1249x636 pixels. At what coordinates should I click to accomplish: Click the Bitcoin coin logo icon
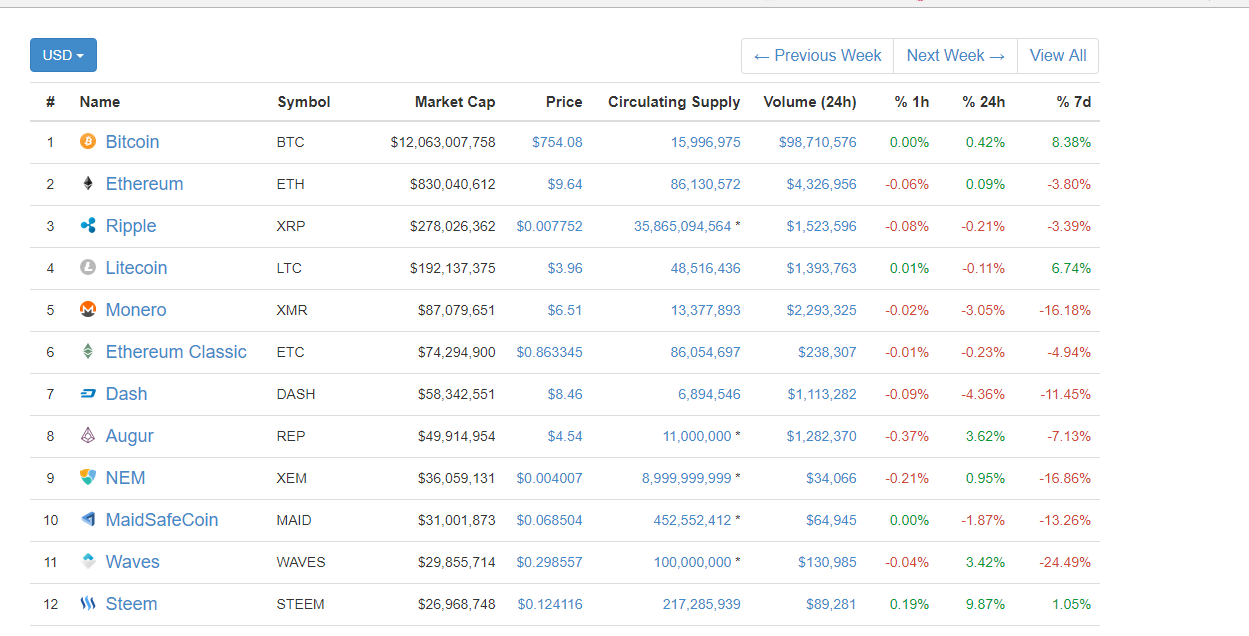tap(88, 142)
